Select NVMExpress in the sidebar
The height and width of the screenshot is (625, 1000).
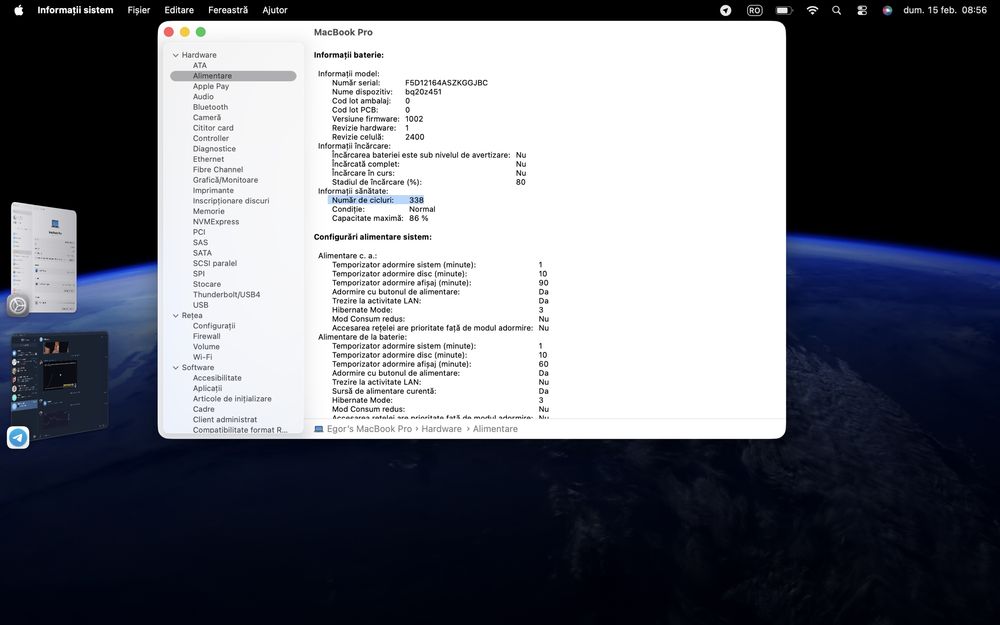[x=216, y=222]
